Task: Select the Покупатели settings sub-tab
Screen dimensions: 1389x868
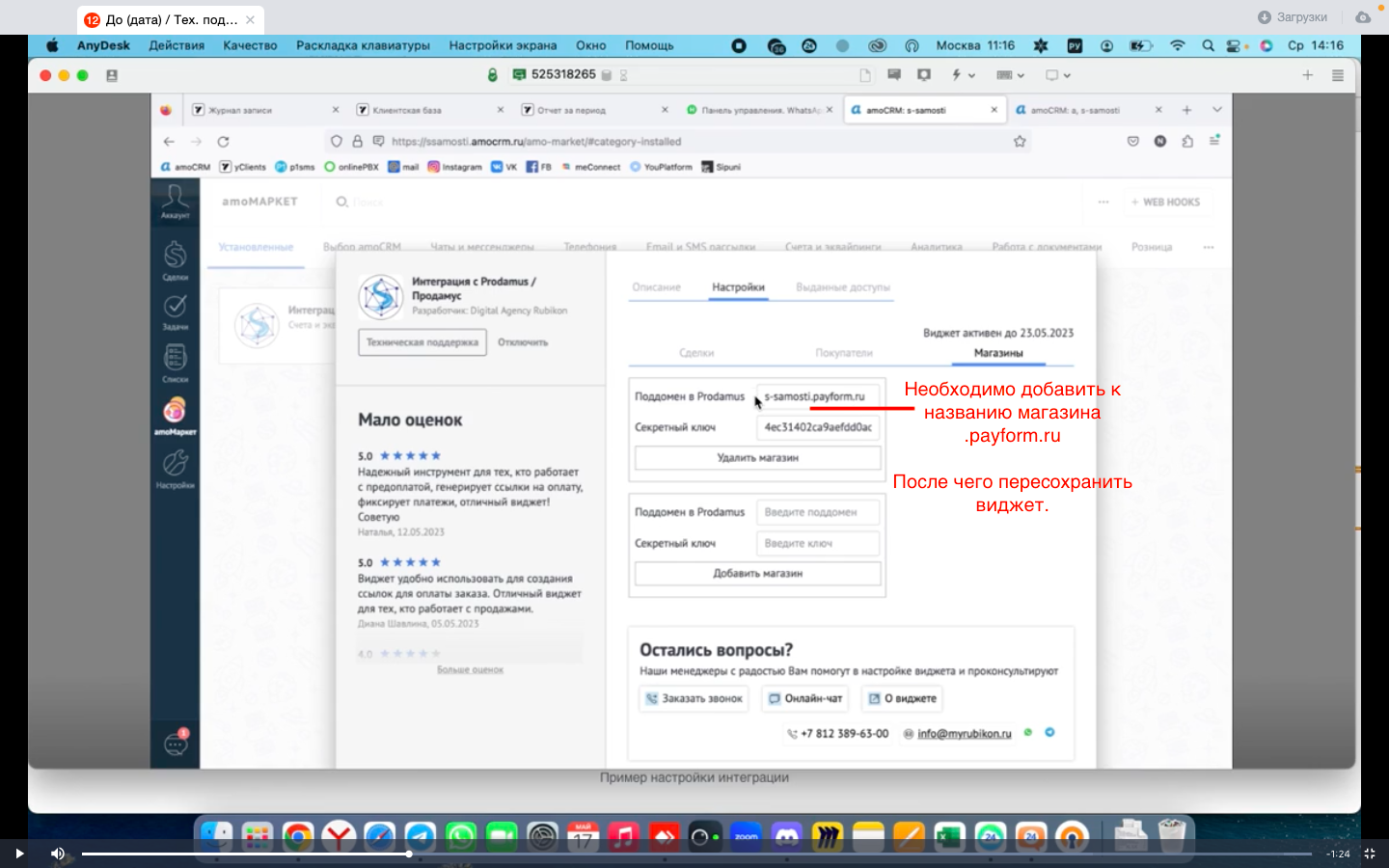Action: (x=844, y=353)
